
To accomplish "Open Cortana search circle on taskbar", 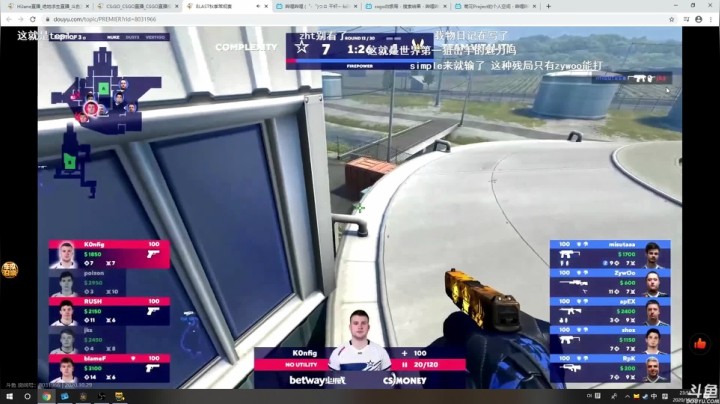I will pos(27,396).
